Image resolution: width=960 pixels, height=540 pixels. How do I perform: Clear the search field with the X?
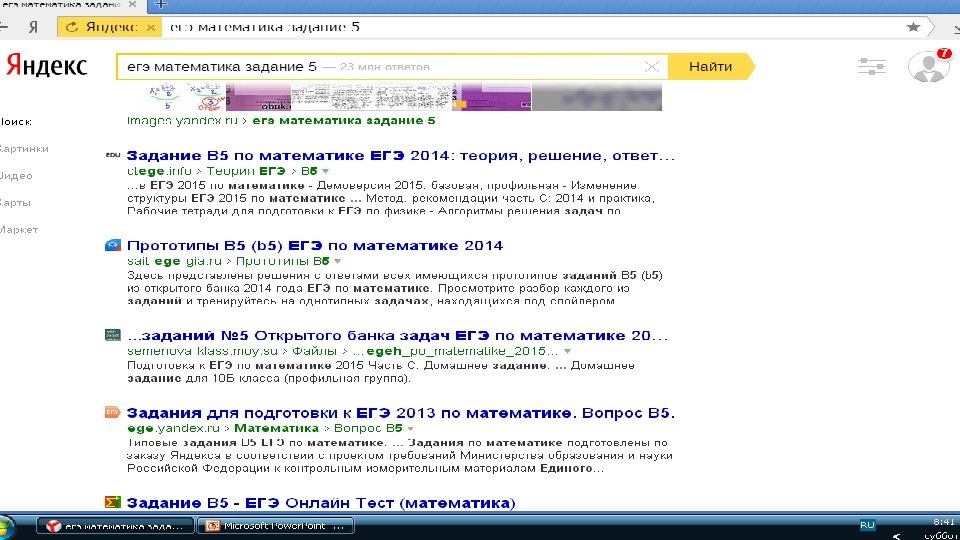[651, 67]
